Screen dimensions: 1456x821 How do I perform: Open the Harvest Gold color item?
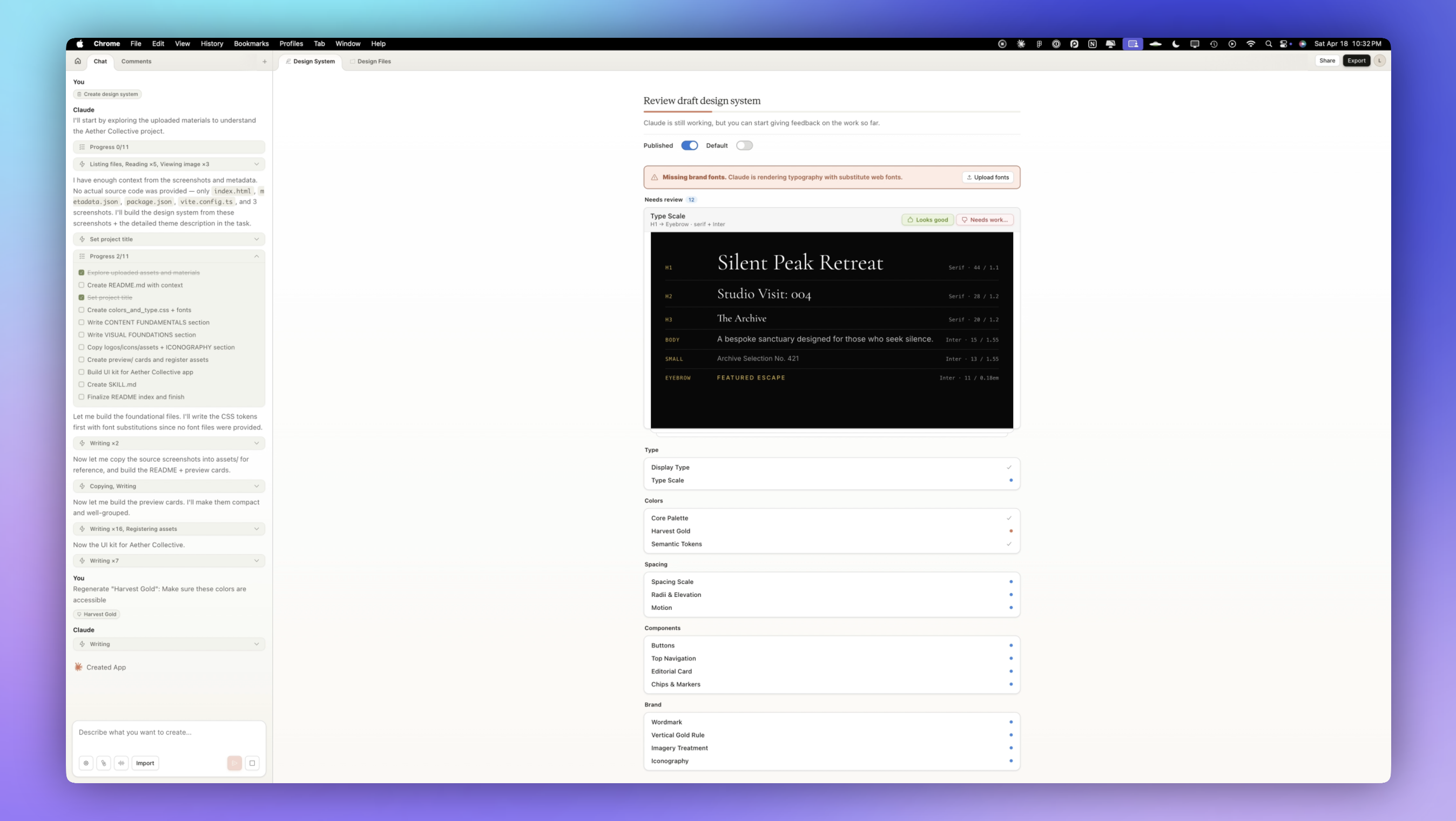click(670, 531)
